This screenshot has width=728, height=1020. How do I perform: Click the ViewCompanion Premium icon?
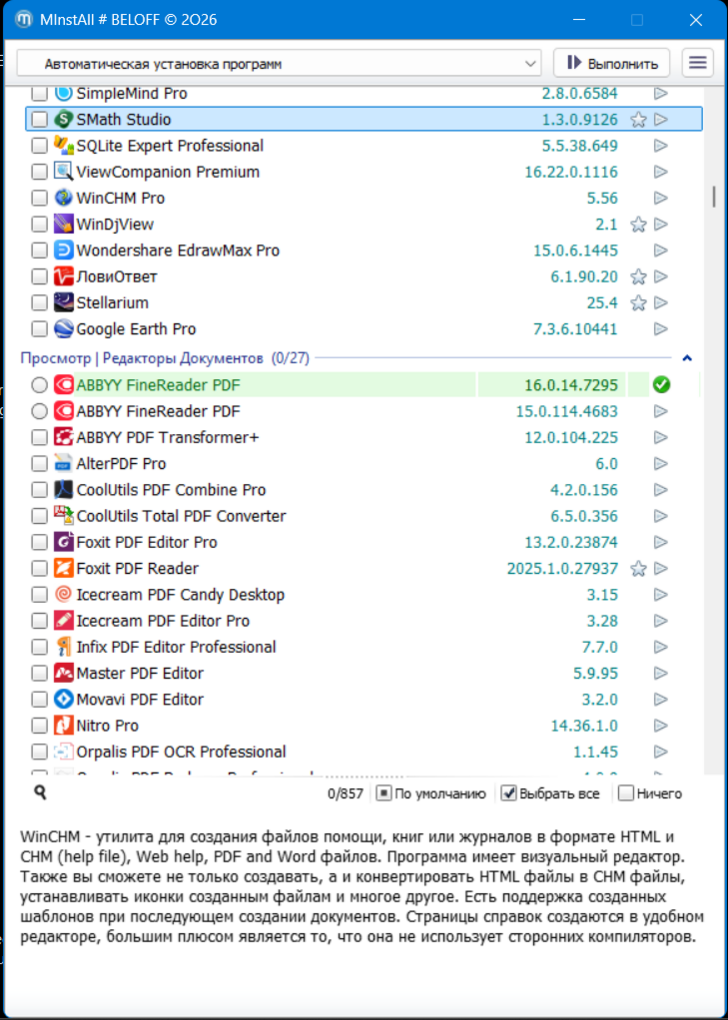(x=63, y=172)
